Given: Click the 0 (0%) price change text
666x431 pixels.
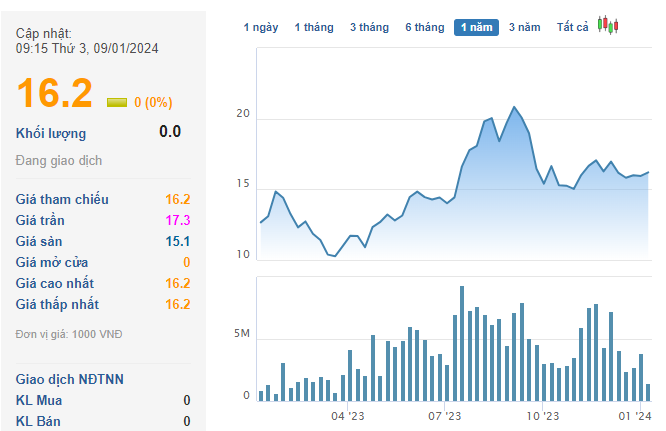Looking at the screenshot, I should coord(153,102).
